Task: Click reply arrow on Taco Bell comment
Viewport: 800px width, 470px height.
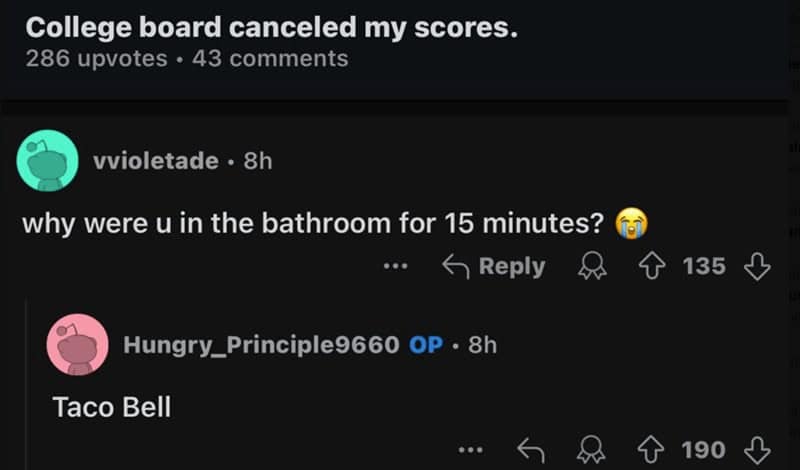Action: (x=530, y=450)
